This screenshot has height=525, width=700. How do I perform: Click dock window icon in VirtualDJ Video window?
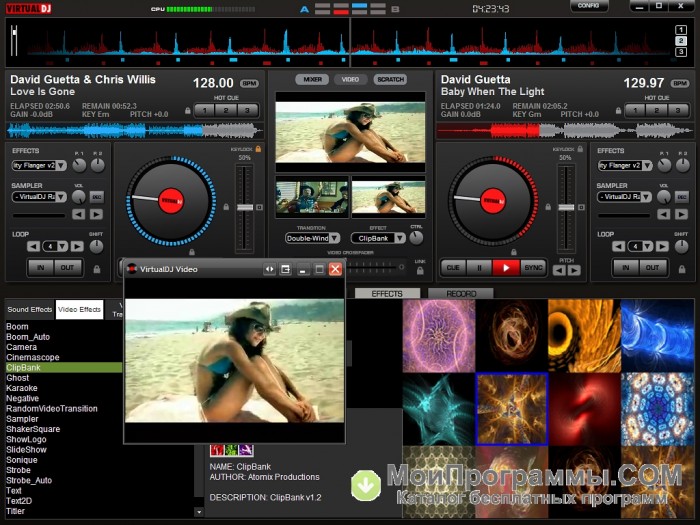(285, 269)
